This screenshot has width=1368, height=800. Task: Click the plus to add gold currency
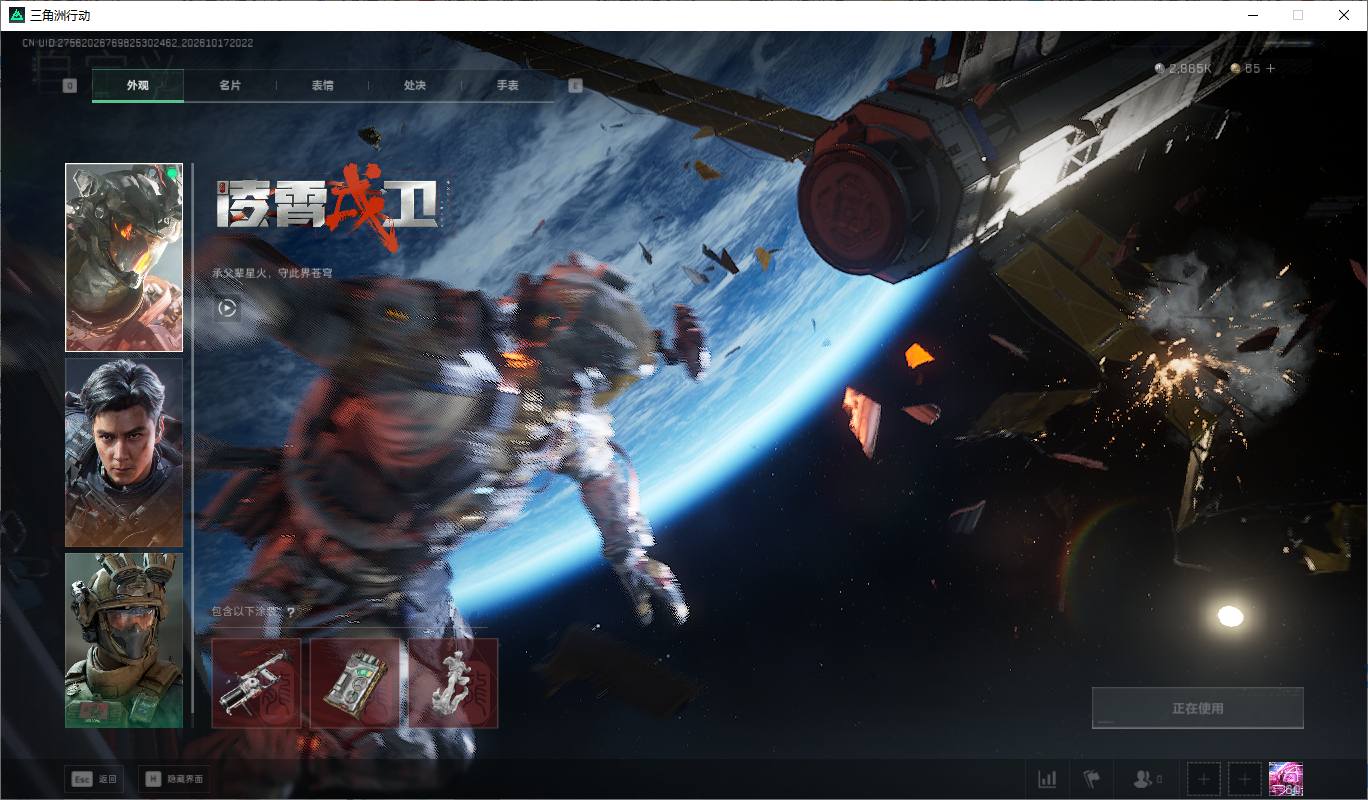pos(1271,69)
